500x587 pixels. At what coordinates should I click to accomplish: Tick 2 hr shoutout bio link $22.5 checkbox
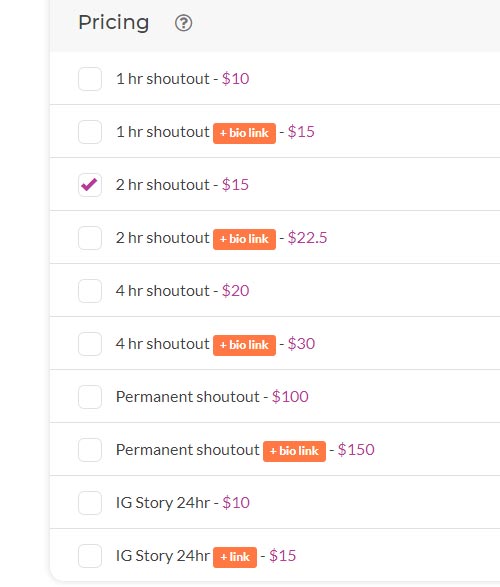(90, 238)
